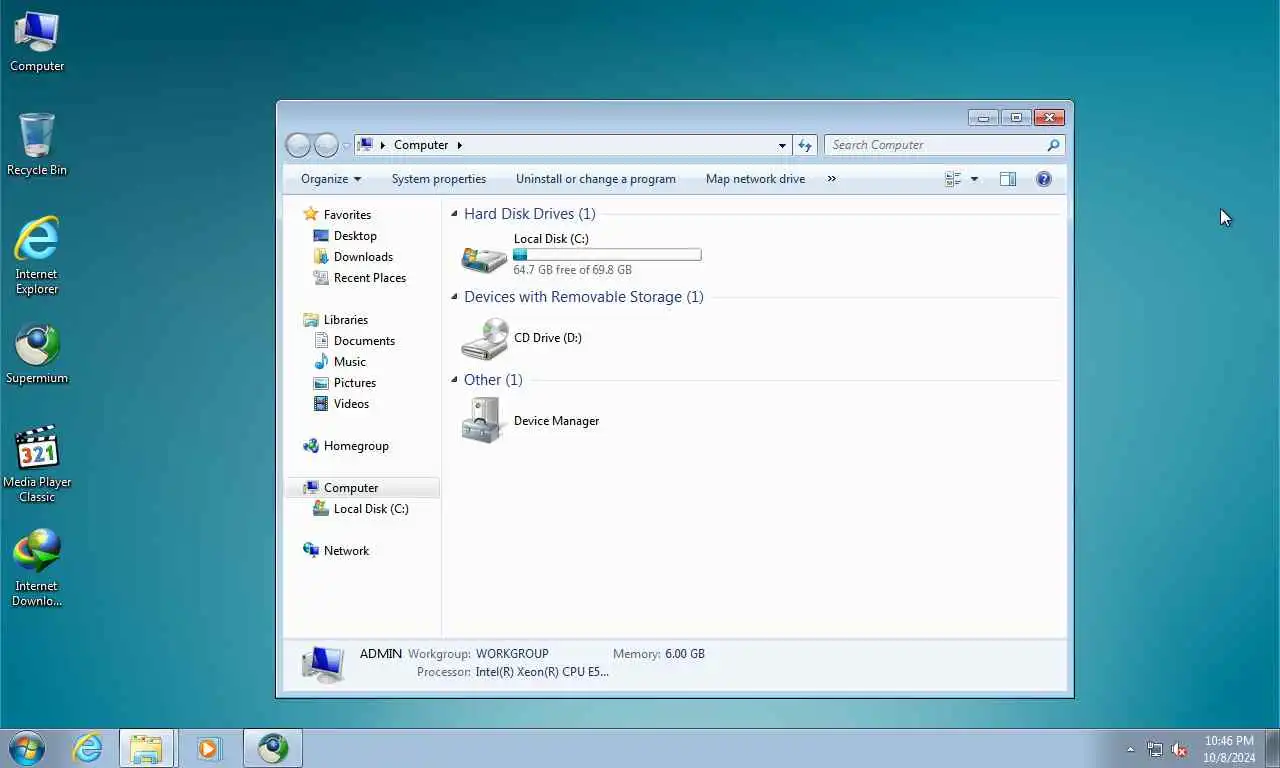Show hidden tray icons arrow

(x=1131, y=749)
